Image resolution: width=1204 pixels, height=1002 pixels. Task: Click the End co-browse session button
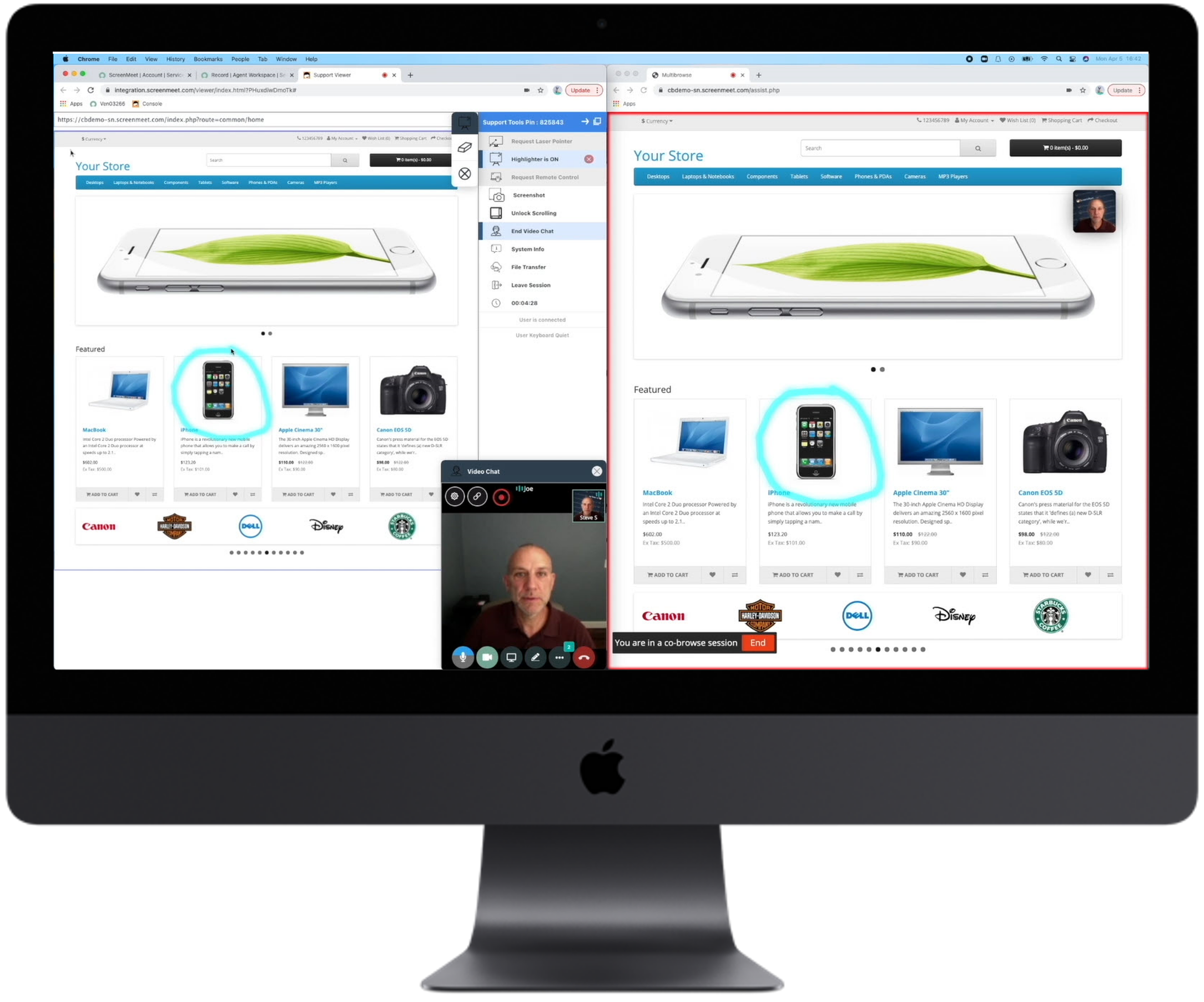pyautogui.click(x=757, y=642)
